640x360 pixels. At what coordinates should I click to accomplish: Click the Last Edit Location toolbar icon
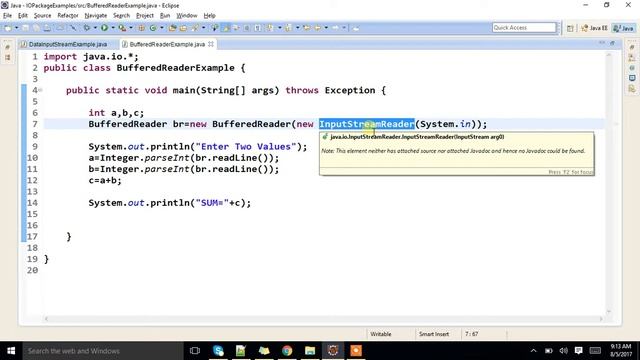307,28
